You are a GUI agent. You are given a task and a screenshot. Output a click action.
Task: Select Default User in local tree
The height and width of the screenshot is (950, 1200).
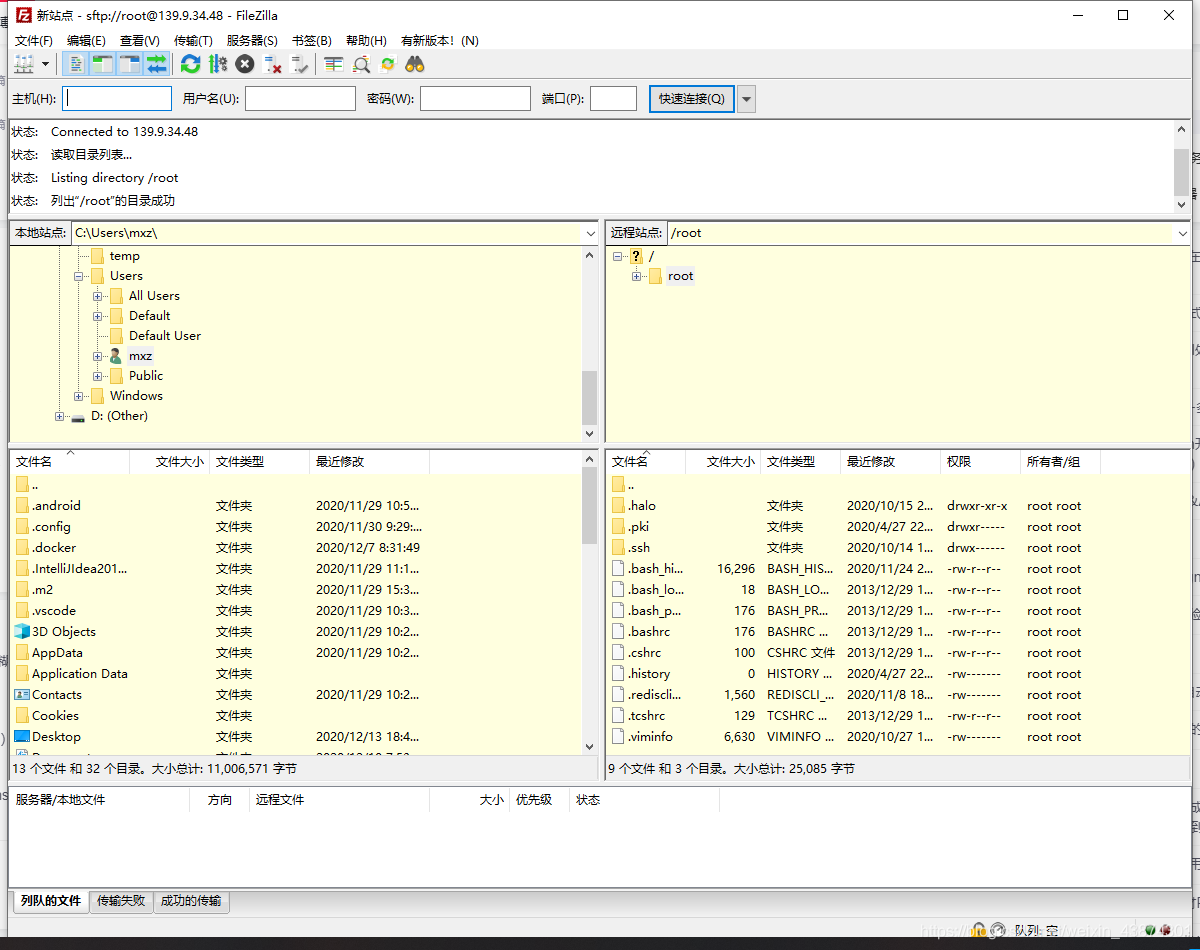click(x=165, y=336)
